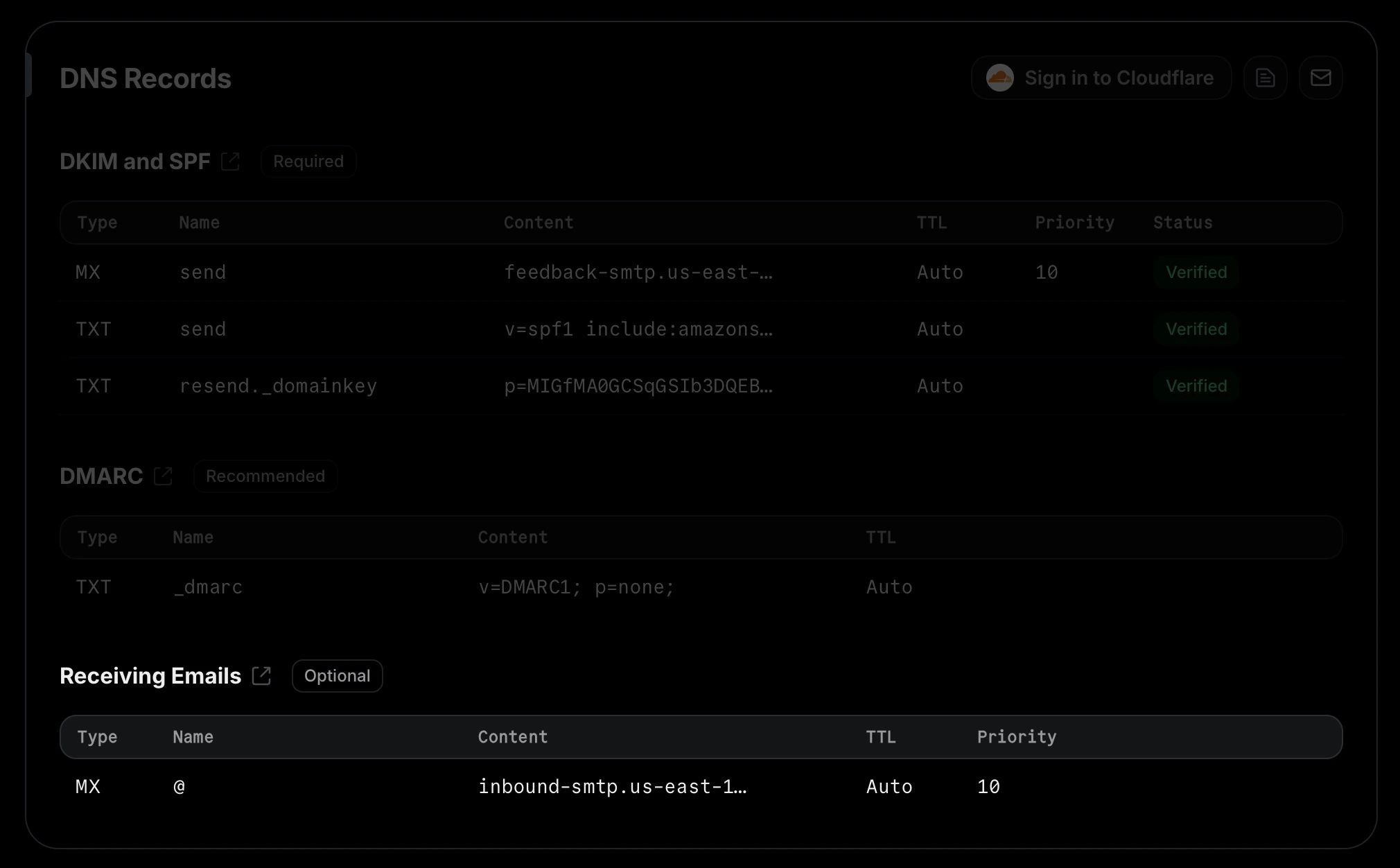The image size is (1400, 868).
Task: Click the Verified badge on the MX send row
Action: coord(1197,272)
